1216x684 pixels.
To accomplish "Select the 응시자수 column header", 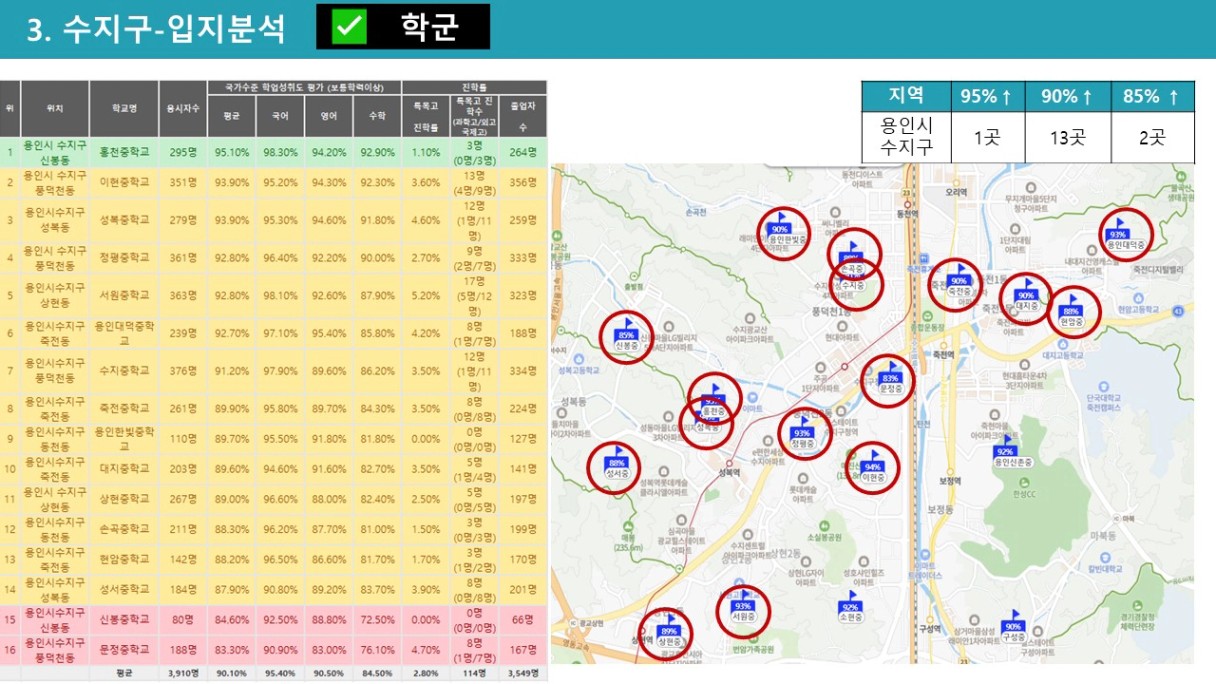I will point(183,109).
